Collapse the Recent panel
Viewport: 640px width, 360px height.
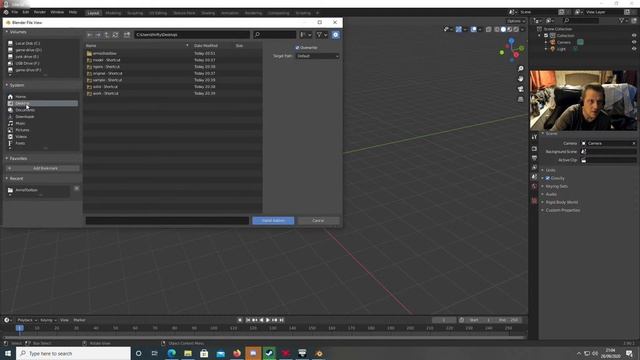click(7, 178)
